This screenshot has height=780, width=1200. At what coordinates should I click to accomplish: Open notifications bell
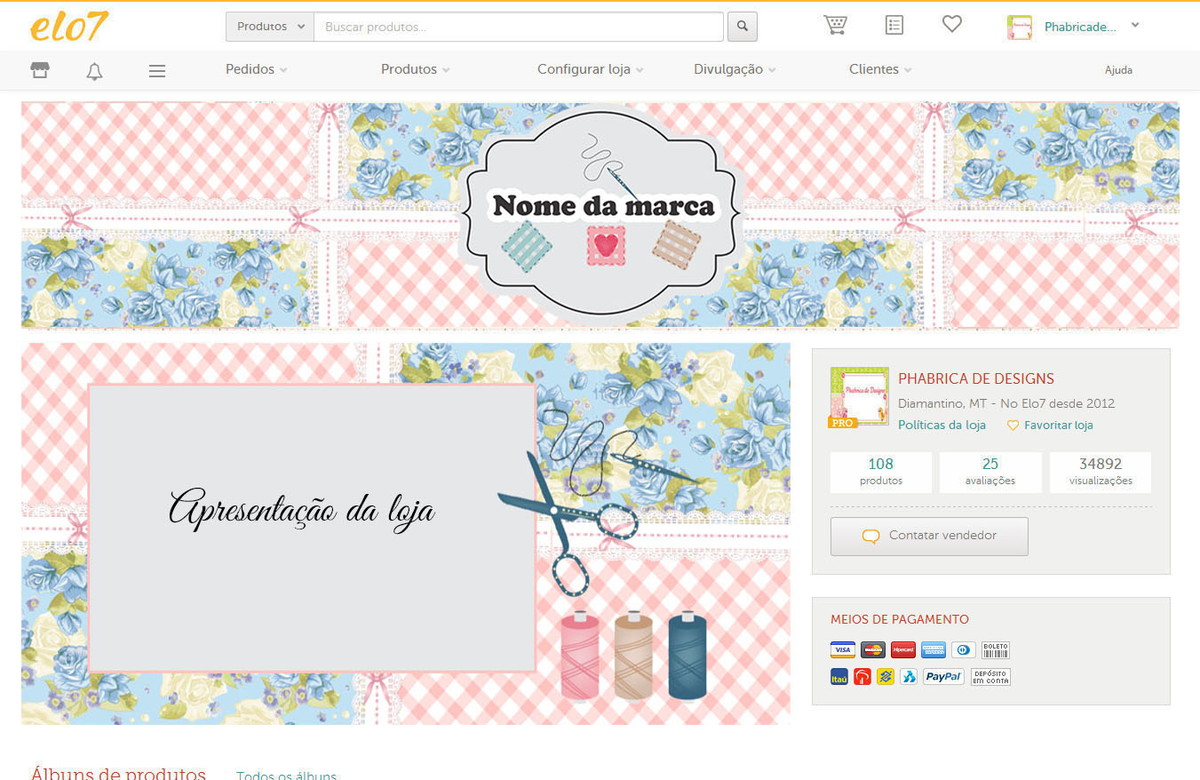(94, 71)
